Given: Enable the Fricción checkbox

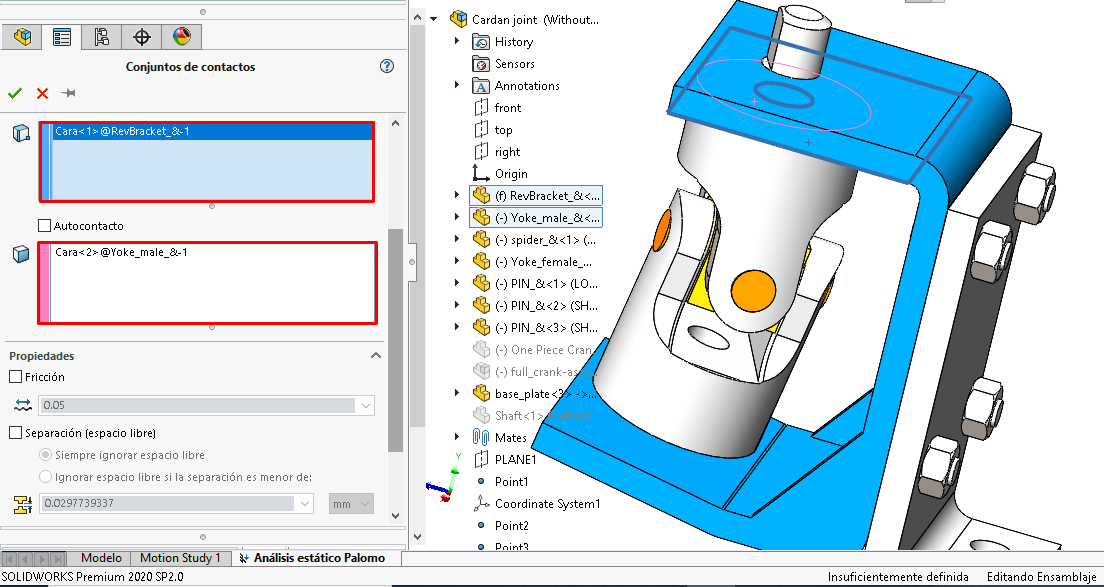Looking at the screenshot, I should coord(15,377).
